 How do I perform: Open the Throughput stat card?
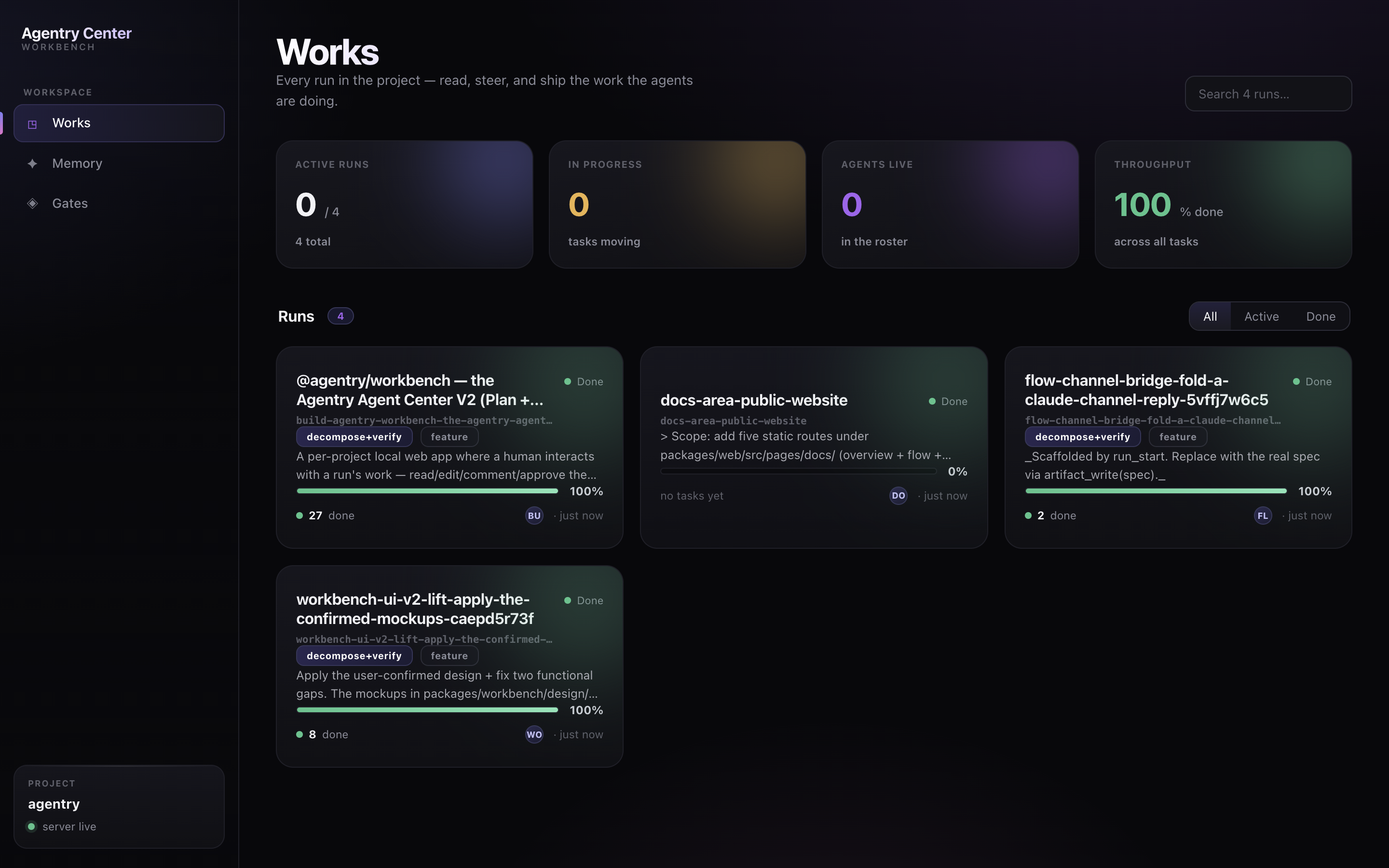coord(1223,204)
